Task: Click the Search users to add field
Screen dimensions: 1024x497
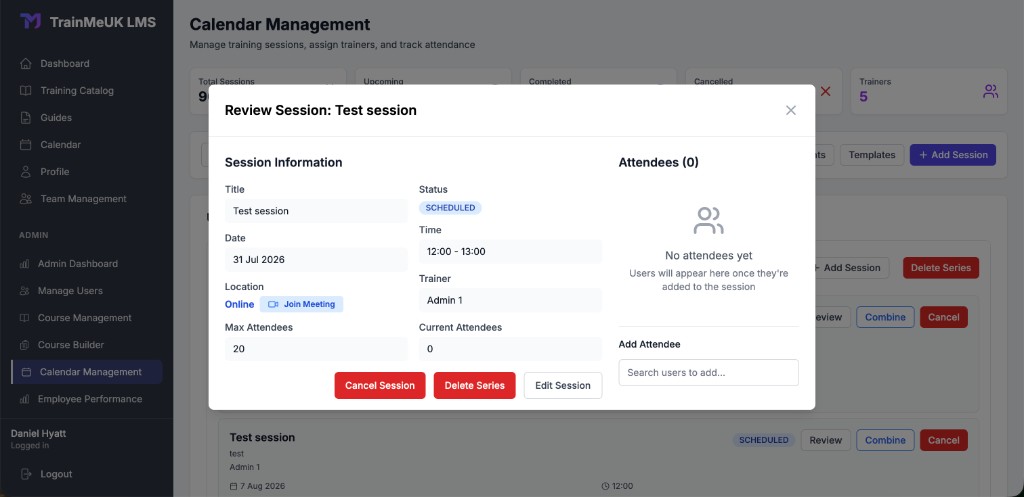Action: [x=709, y=372]
